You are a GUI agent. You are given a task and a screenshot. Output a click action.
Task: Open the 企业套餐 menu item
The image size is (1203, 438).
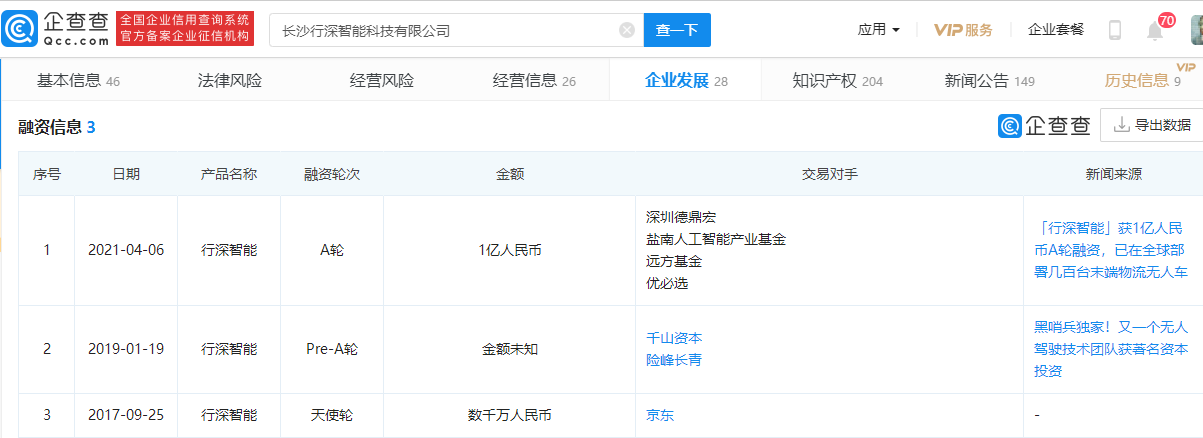(x=1056, y=30)
